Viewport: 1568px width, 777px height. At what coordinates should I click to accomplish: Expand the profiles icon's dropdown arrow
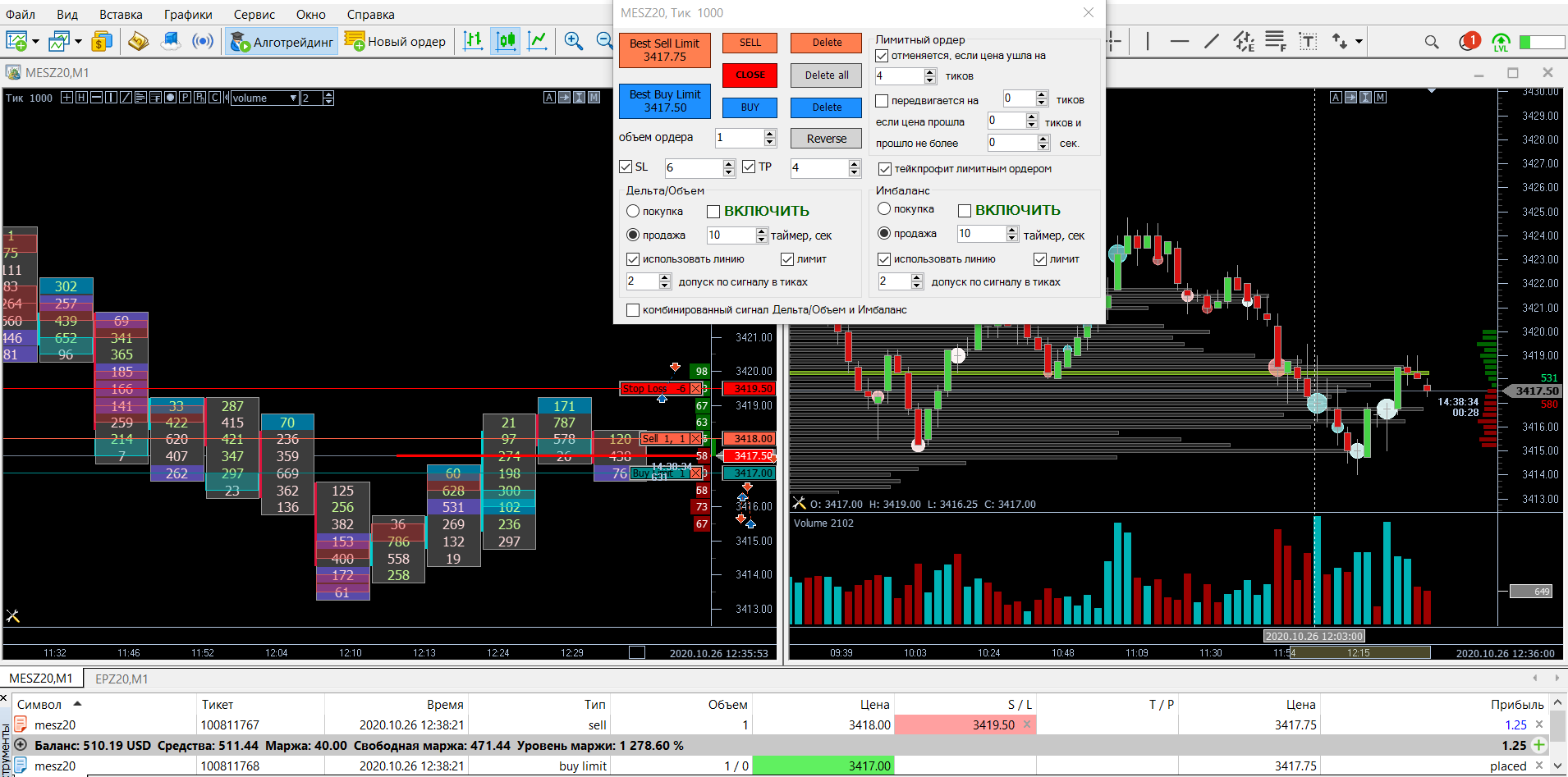point(78,41)
